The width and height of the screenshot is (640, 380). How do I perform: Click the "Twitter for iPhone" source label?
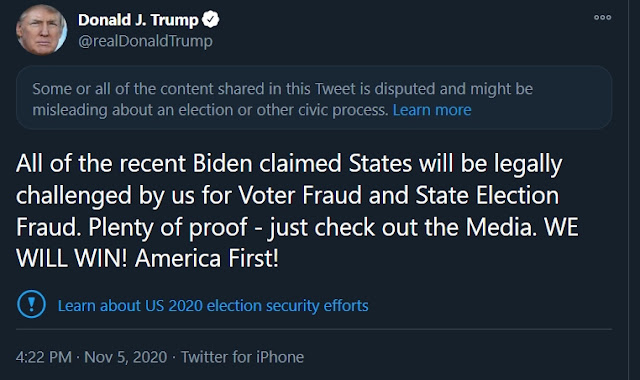coord(242,357)
